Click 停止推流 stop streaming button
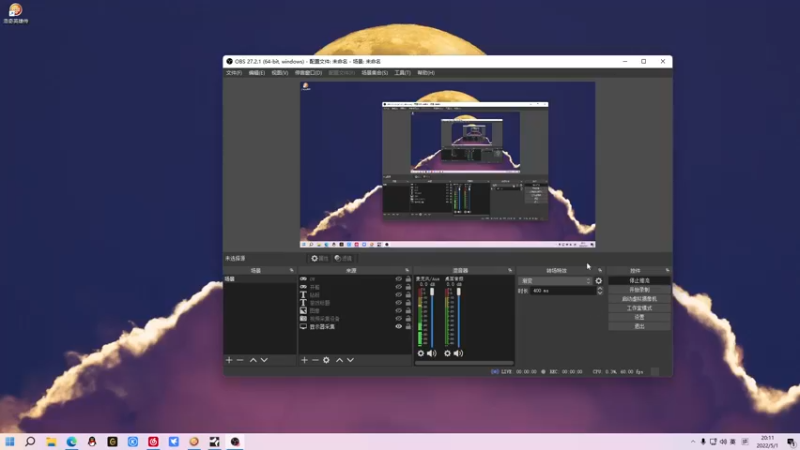Viewport: 800px width, 450px height. coord(639,281)
